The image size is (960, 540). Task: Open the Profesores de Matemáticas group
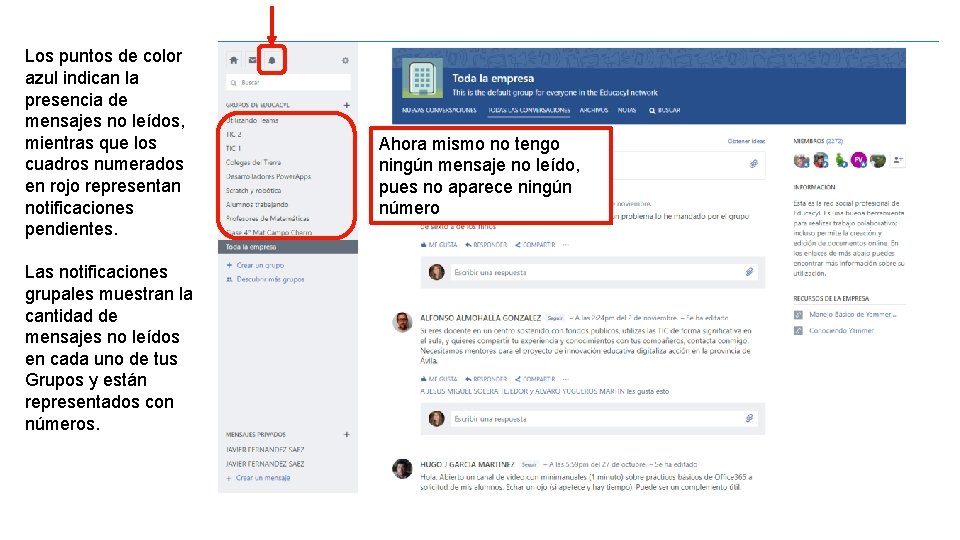267,219
